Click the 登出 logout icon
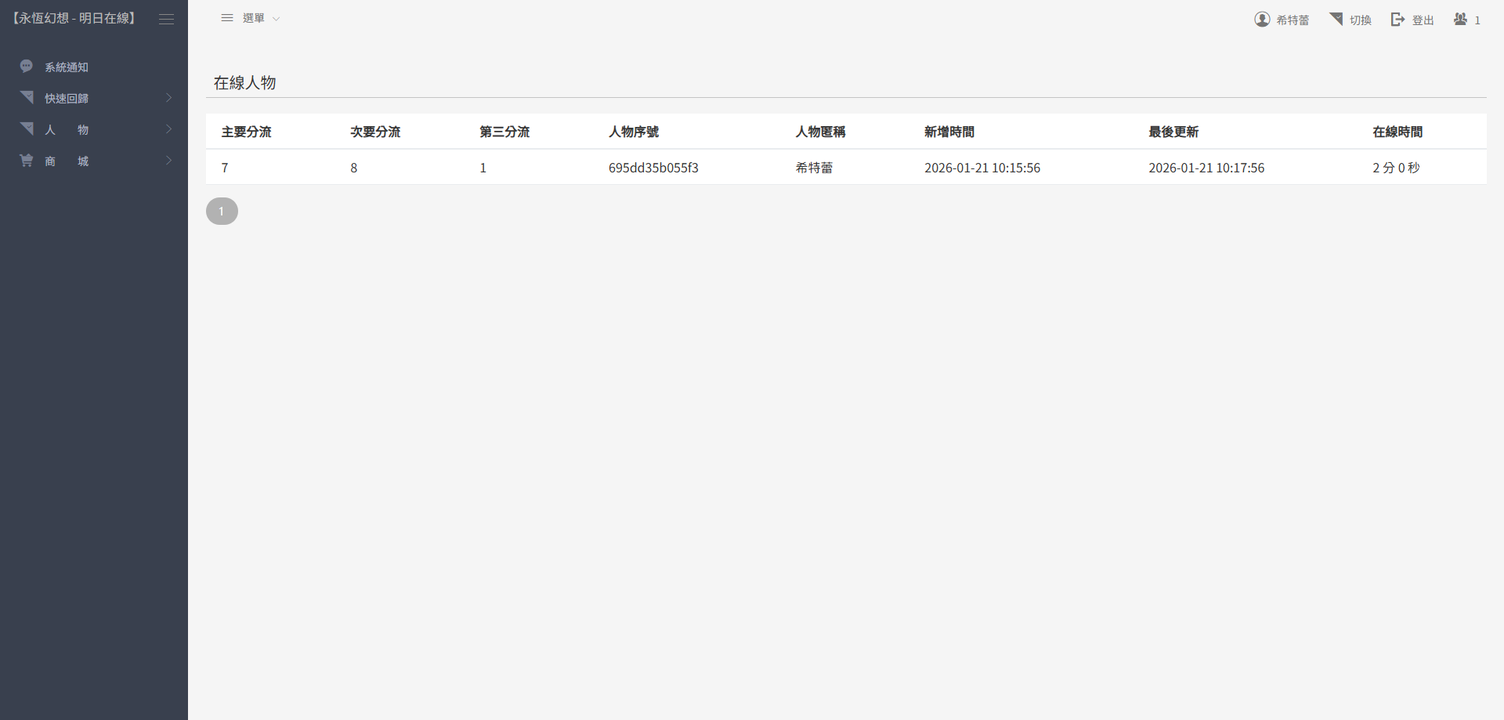 click(x=1398, y=19)
